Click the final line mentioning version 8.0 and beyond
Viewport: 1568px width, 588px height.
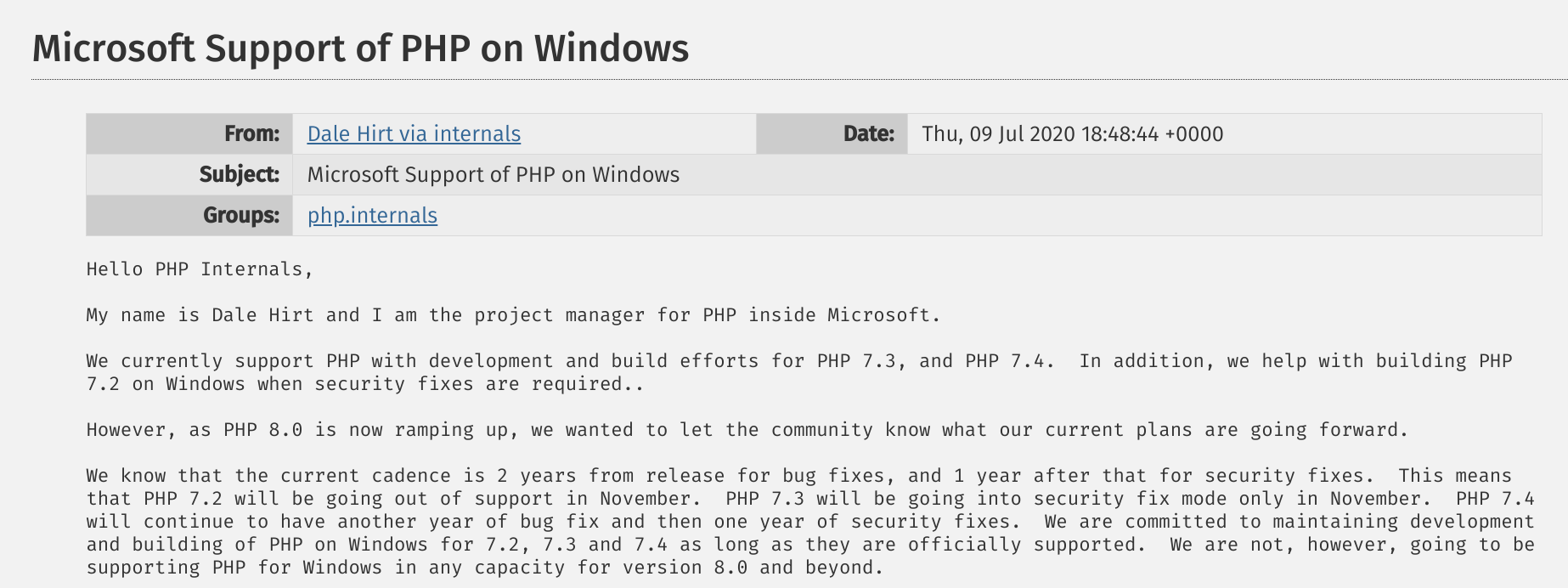485,568
